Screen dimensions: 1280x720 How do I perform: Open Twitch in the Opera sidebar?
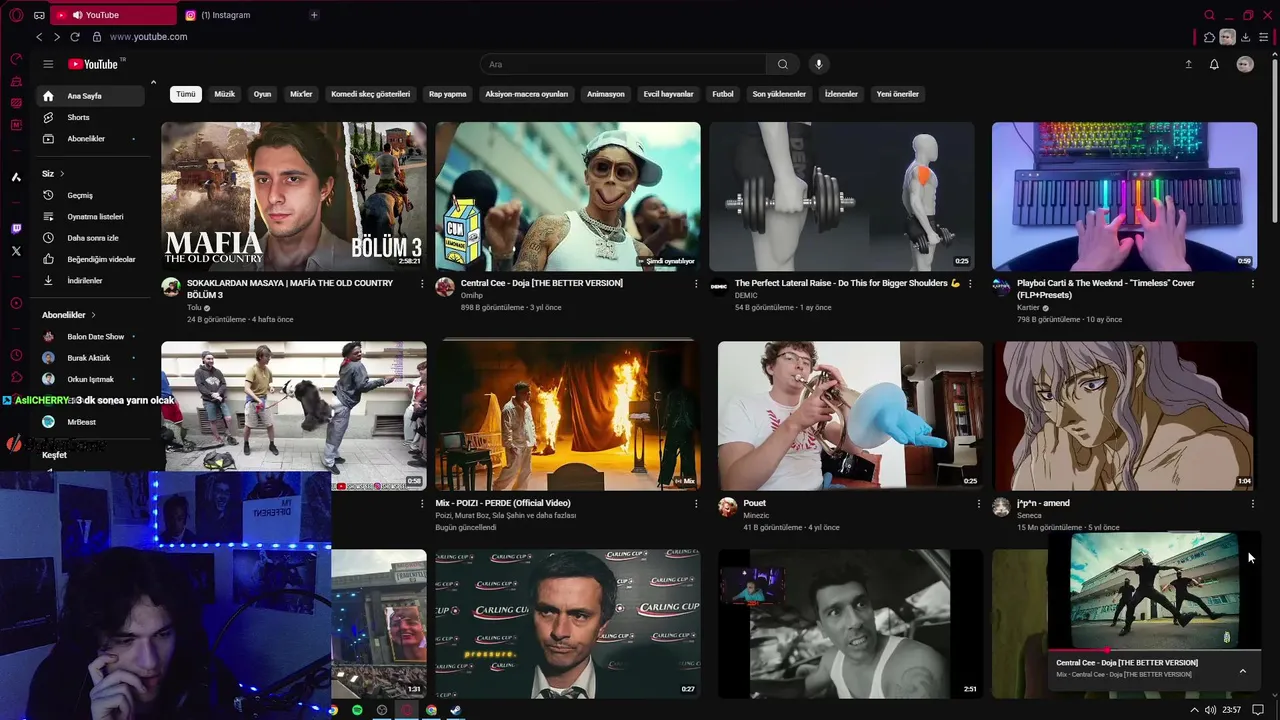point(16,229)
